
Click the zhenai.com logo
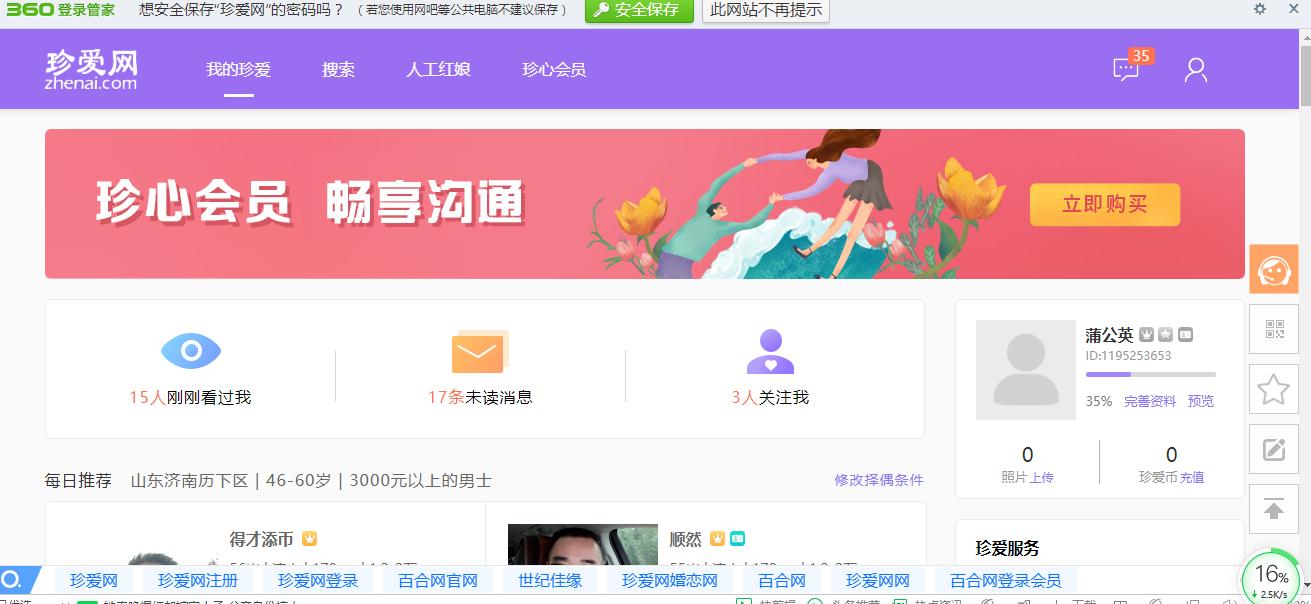(92, 69)
